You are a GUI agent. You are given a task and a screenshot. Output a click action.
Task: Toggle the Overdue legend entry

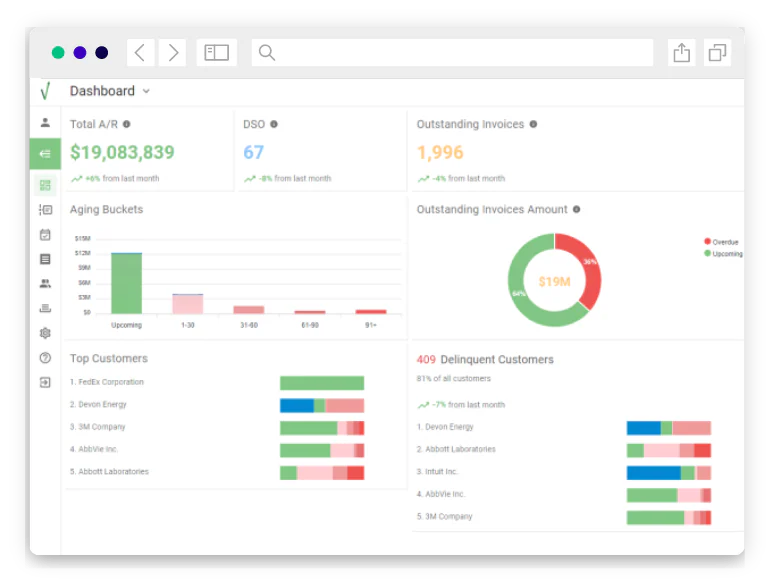coord(721,242)
